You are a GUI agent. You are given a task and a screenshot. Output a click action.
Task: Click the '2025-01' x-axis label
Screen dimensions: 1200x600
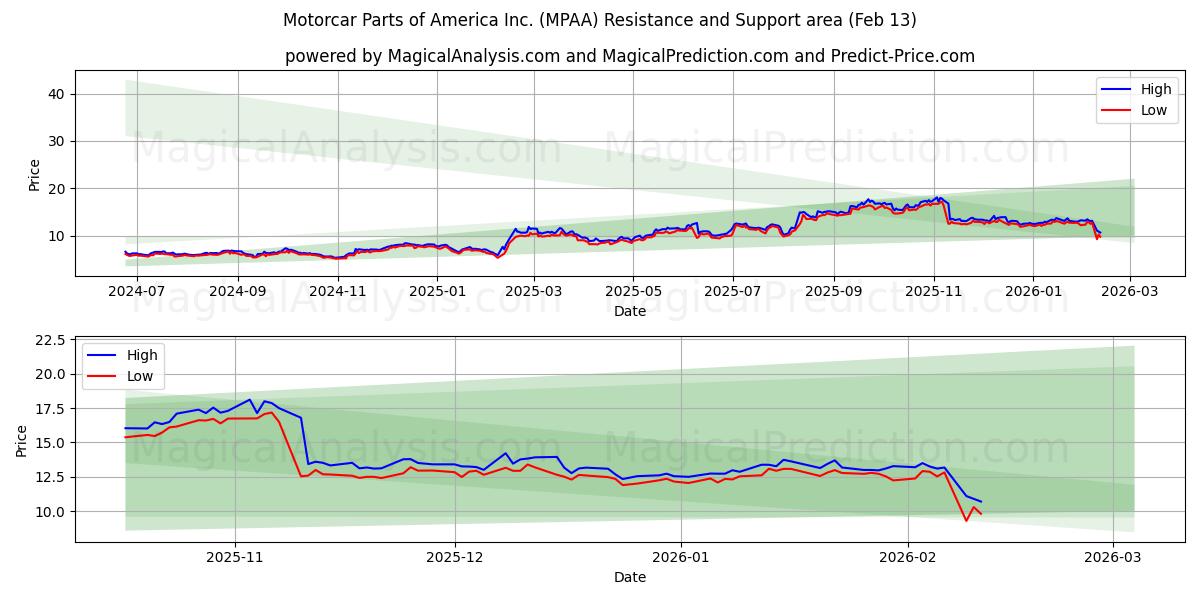click(438, 291)
